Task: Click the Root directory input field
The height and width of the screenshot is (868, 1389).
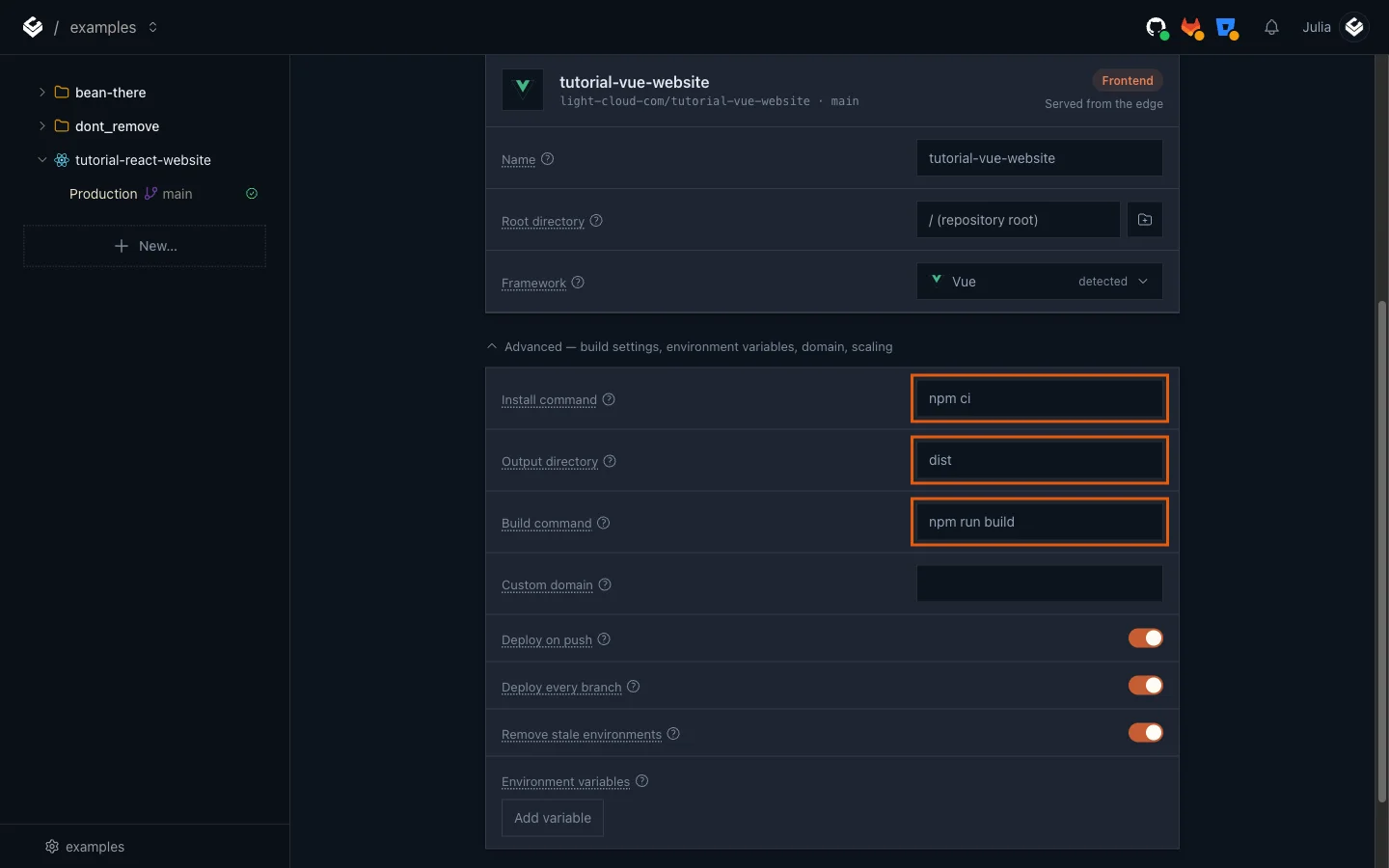Action: point(1018,220)
